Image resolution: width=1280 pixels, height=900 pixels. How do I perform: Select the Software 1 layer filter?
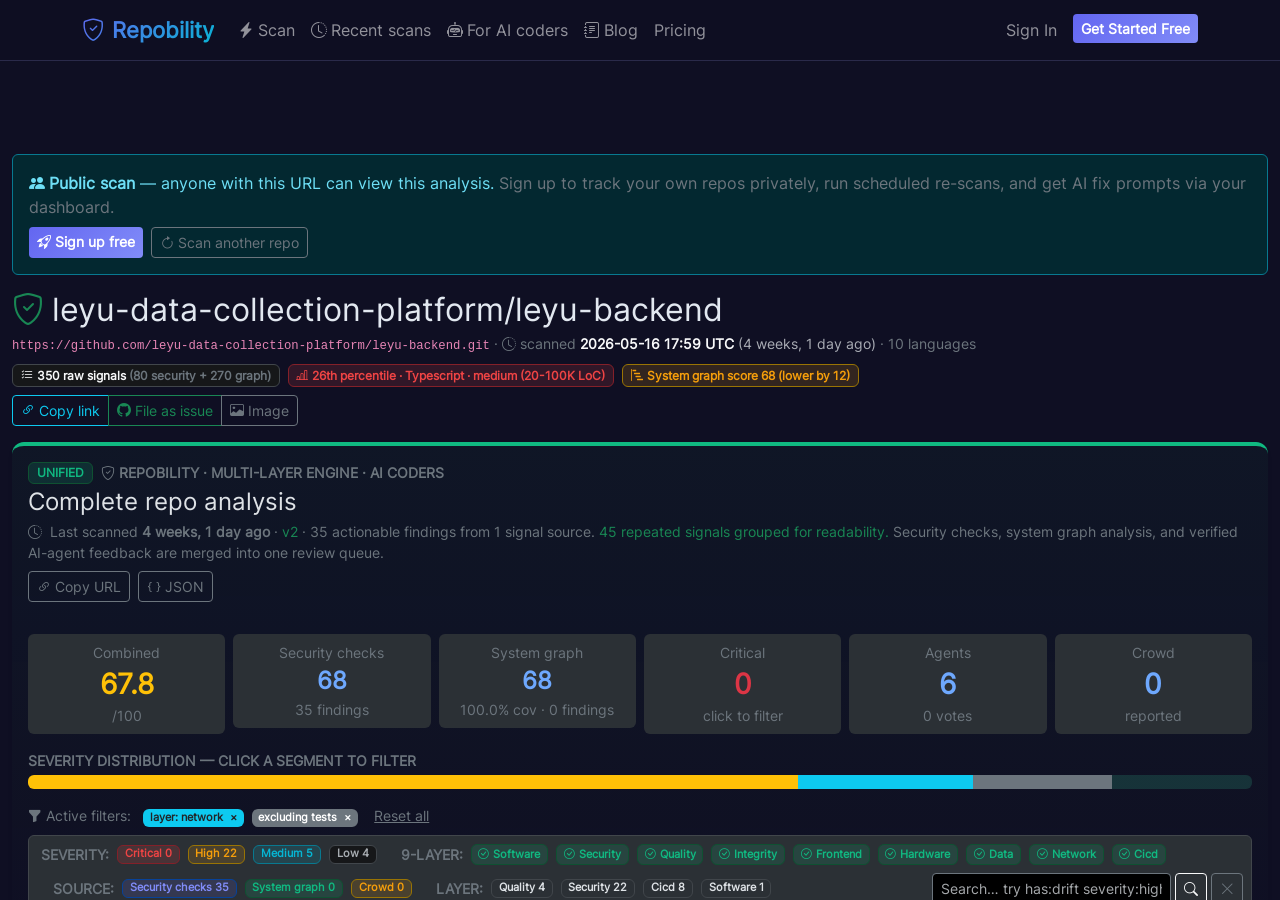point(736,888)
